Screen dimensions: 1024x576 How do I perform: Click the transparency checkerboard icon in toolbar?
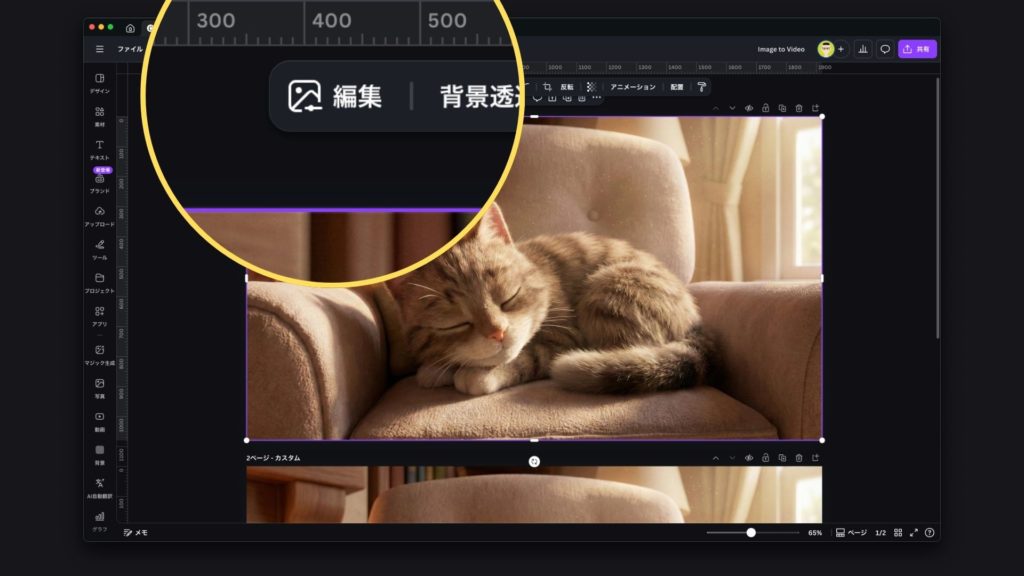(591, 87)
